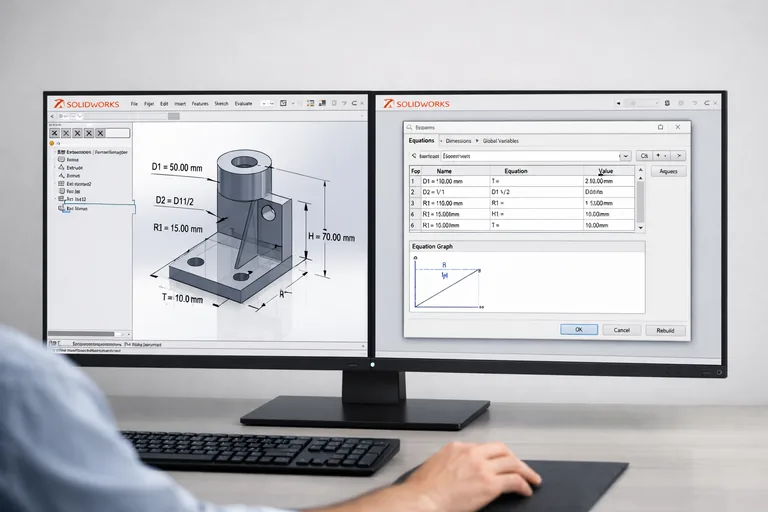This screenshot has height=512, width=768.
Task: Open the grayed dropdown in right window toolbar
Action: tap(642, 103)
